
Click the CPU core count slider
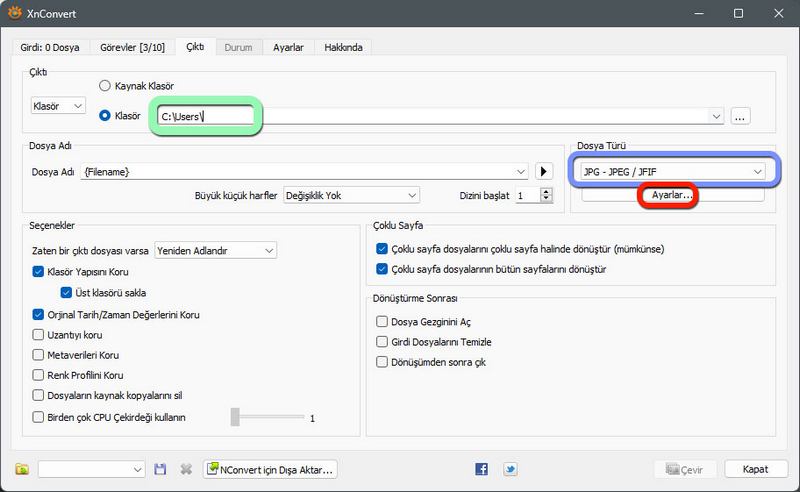[267, 417]
